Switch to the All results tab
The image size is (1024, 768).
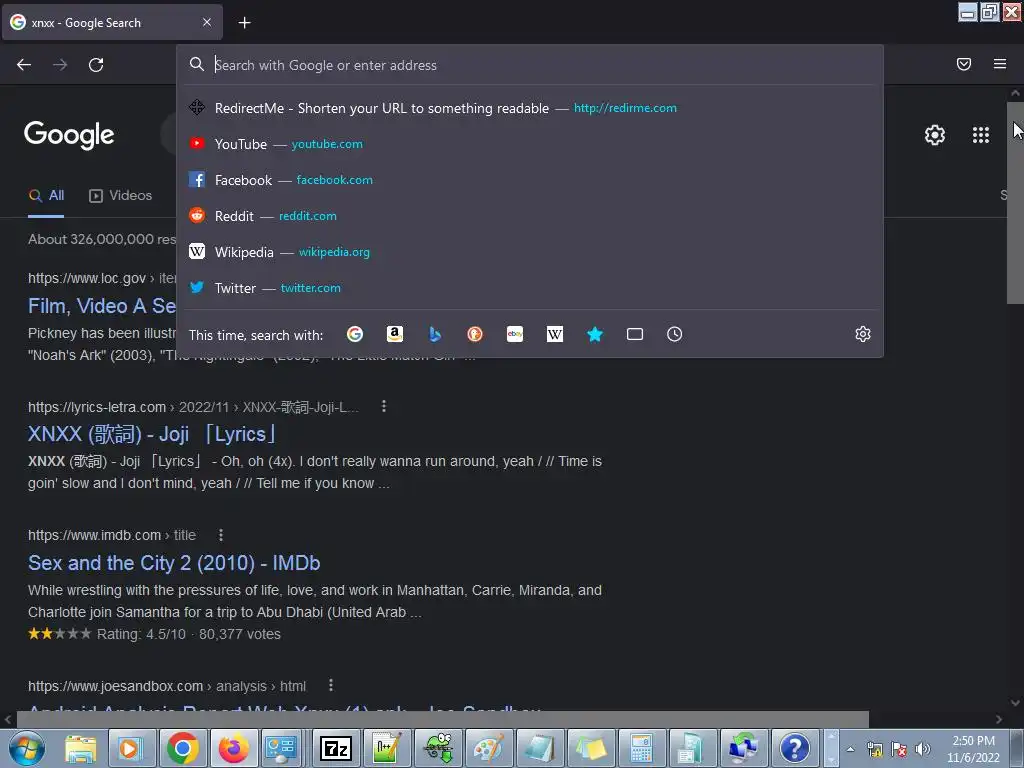click(x=46, y=196)
